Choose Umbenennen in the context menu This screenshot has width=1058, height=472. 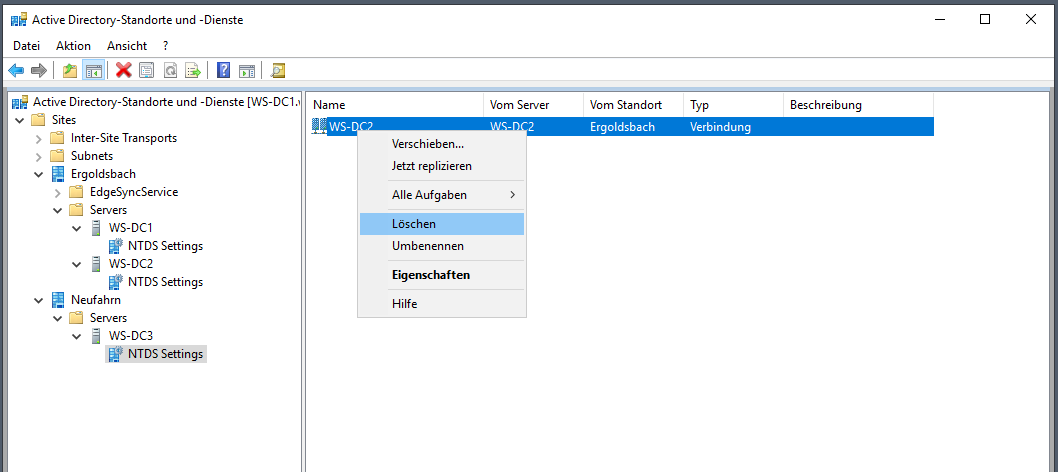tap(442, 246)
